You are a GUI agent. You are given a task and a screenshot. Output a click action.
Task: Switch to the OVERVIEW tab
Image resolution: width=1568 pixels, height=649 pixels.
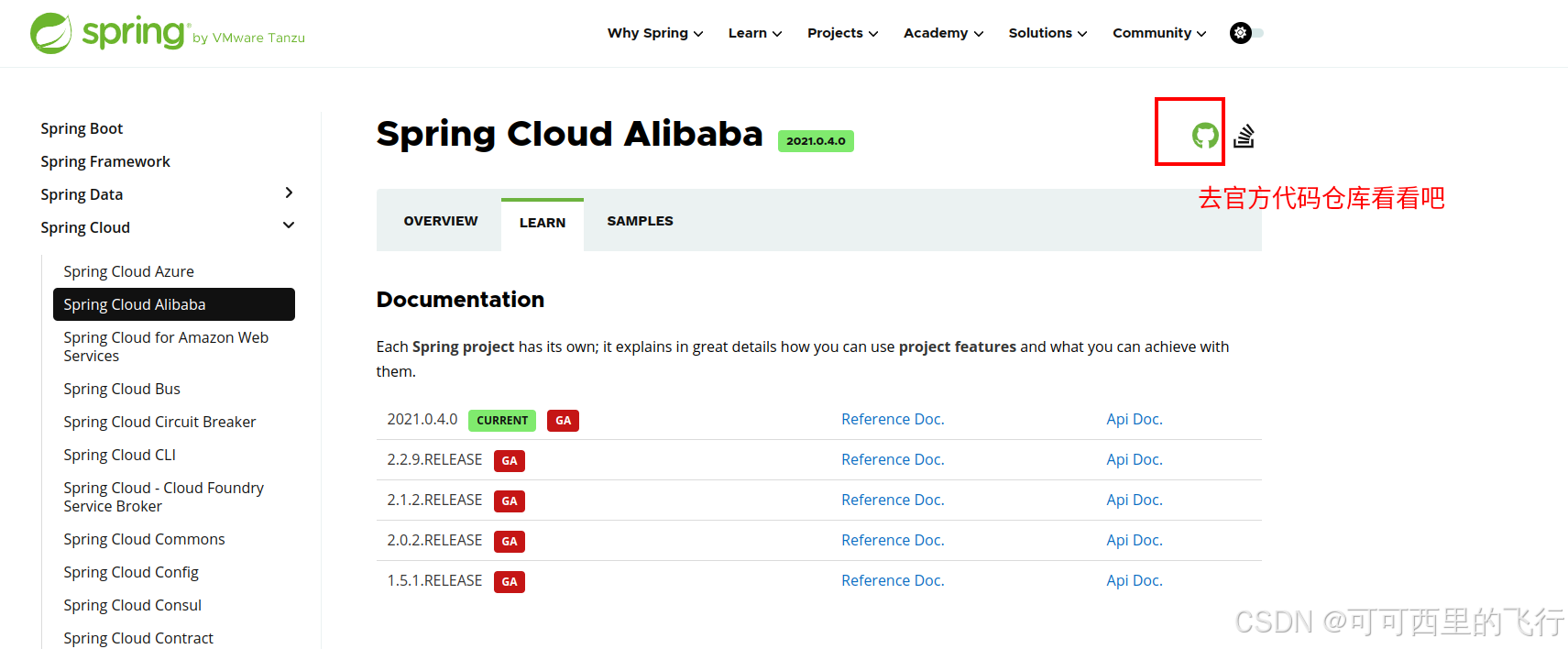point(441,221)
